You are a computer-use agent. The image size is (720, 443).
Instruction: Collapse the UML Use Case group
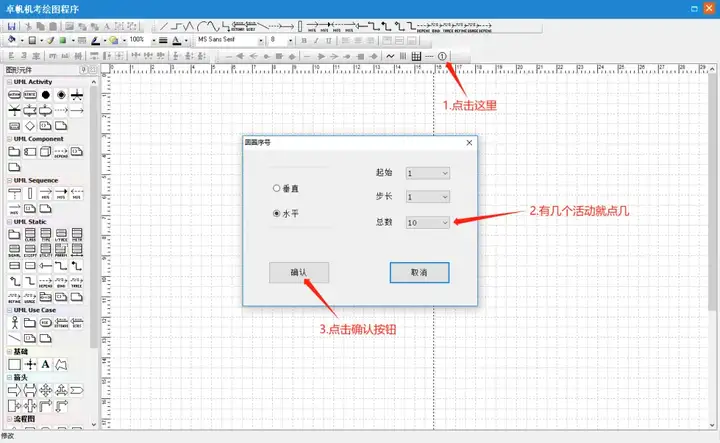9,310
